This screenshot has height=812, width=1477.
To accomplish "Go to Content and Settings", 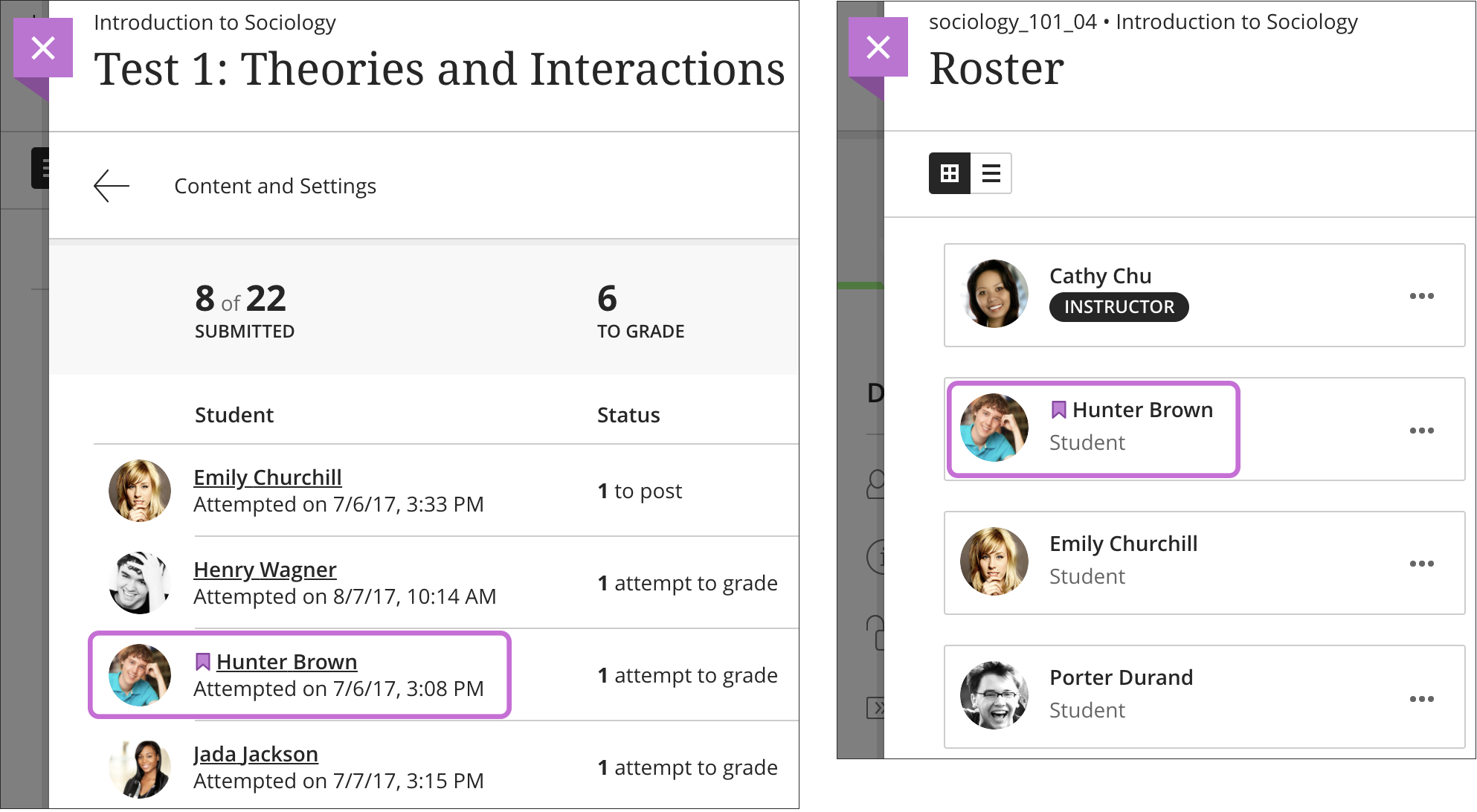I will 275,186.
